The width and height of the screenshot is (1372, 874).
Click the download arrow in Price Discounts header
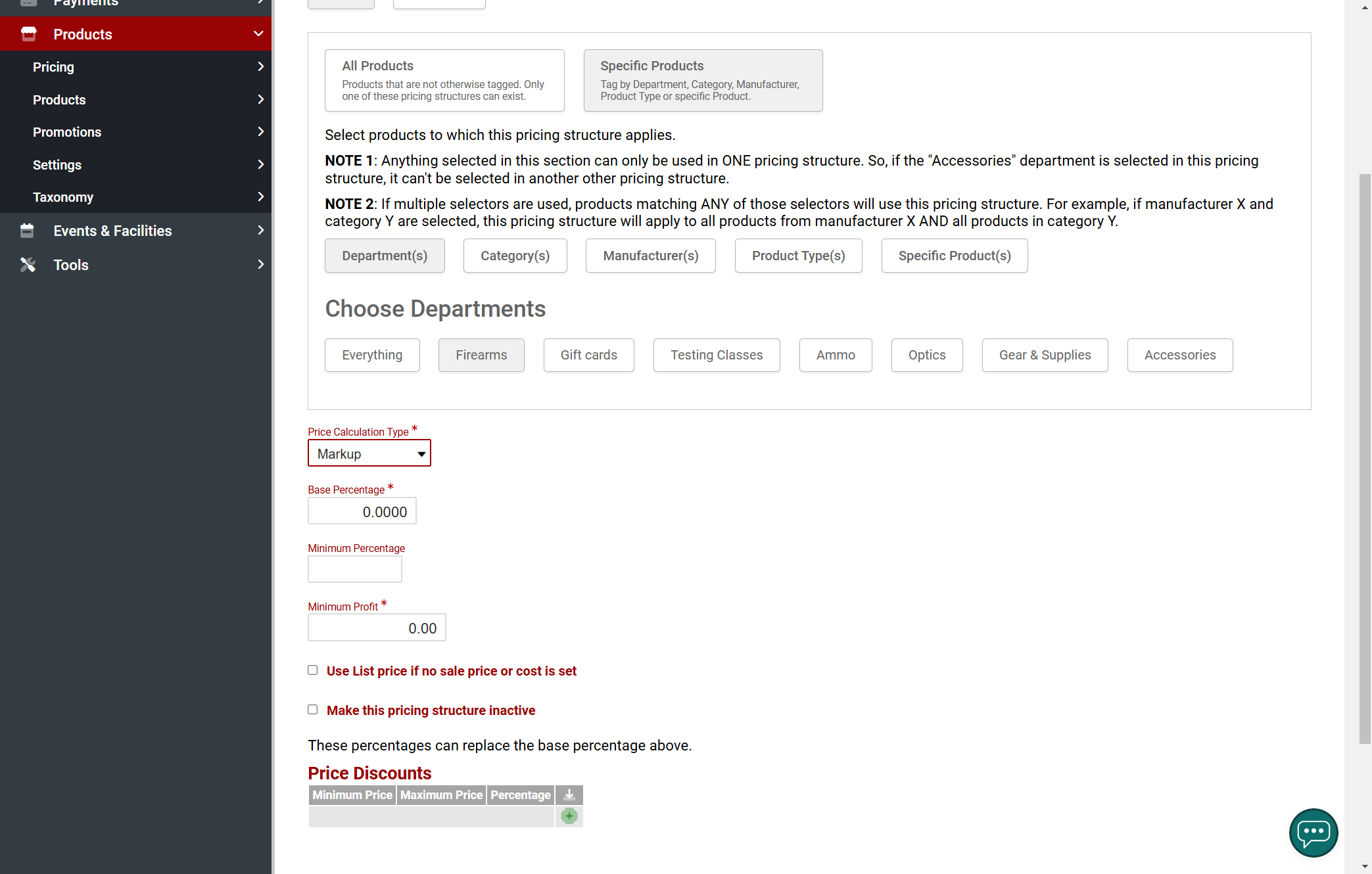click(x=569, y=795)
